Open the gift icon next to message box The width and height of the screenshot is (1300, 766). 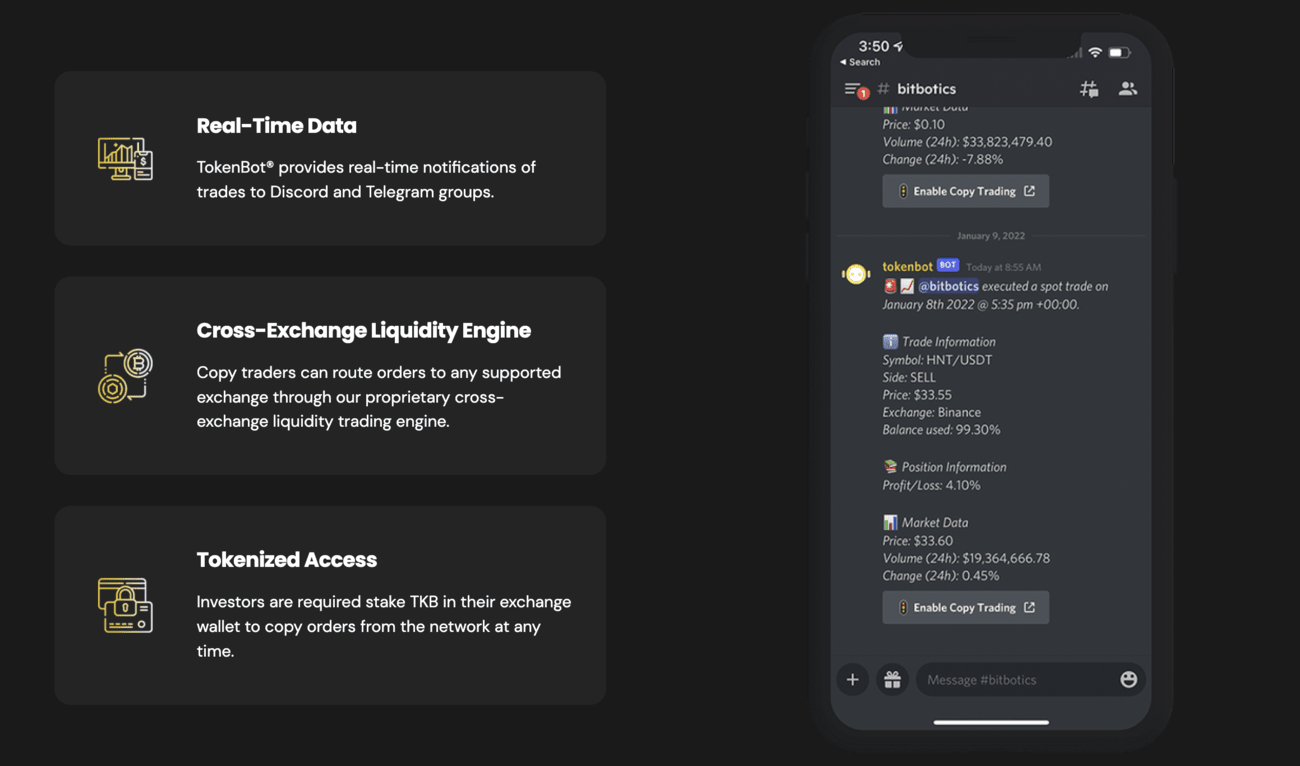(892, 680)
